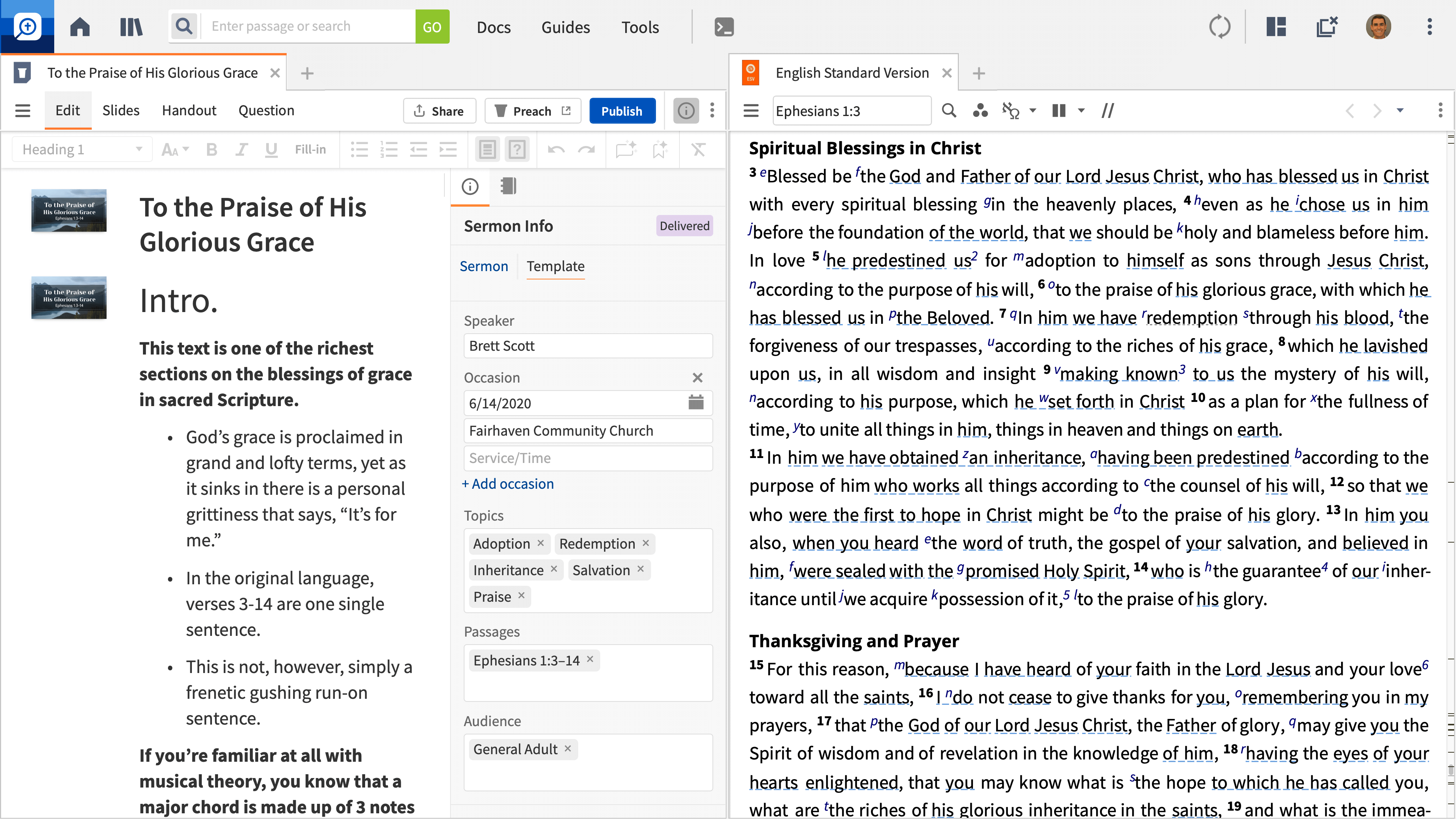Select the numbered list formatting icon
Viewport: 1456px width, 819px height.
point(389,149)
